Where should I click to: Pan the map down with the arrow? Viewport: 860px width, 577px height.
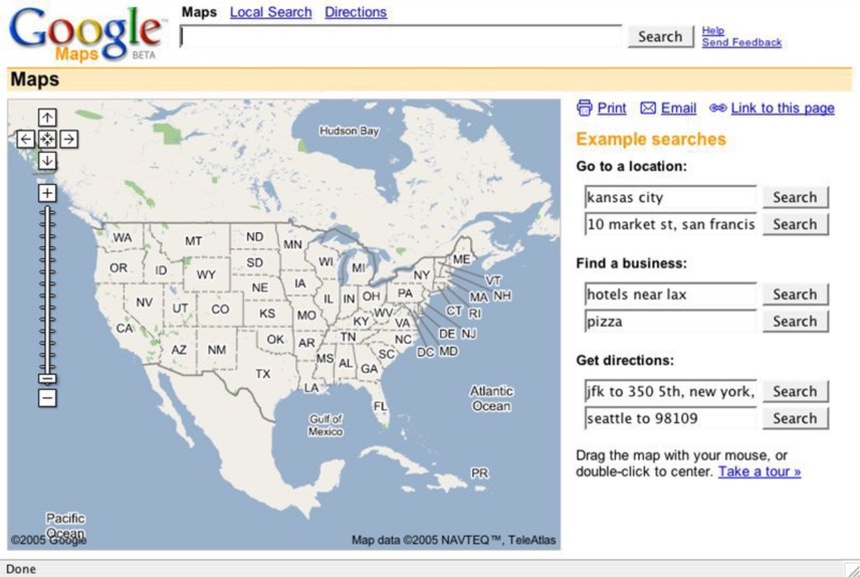47,160
